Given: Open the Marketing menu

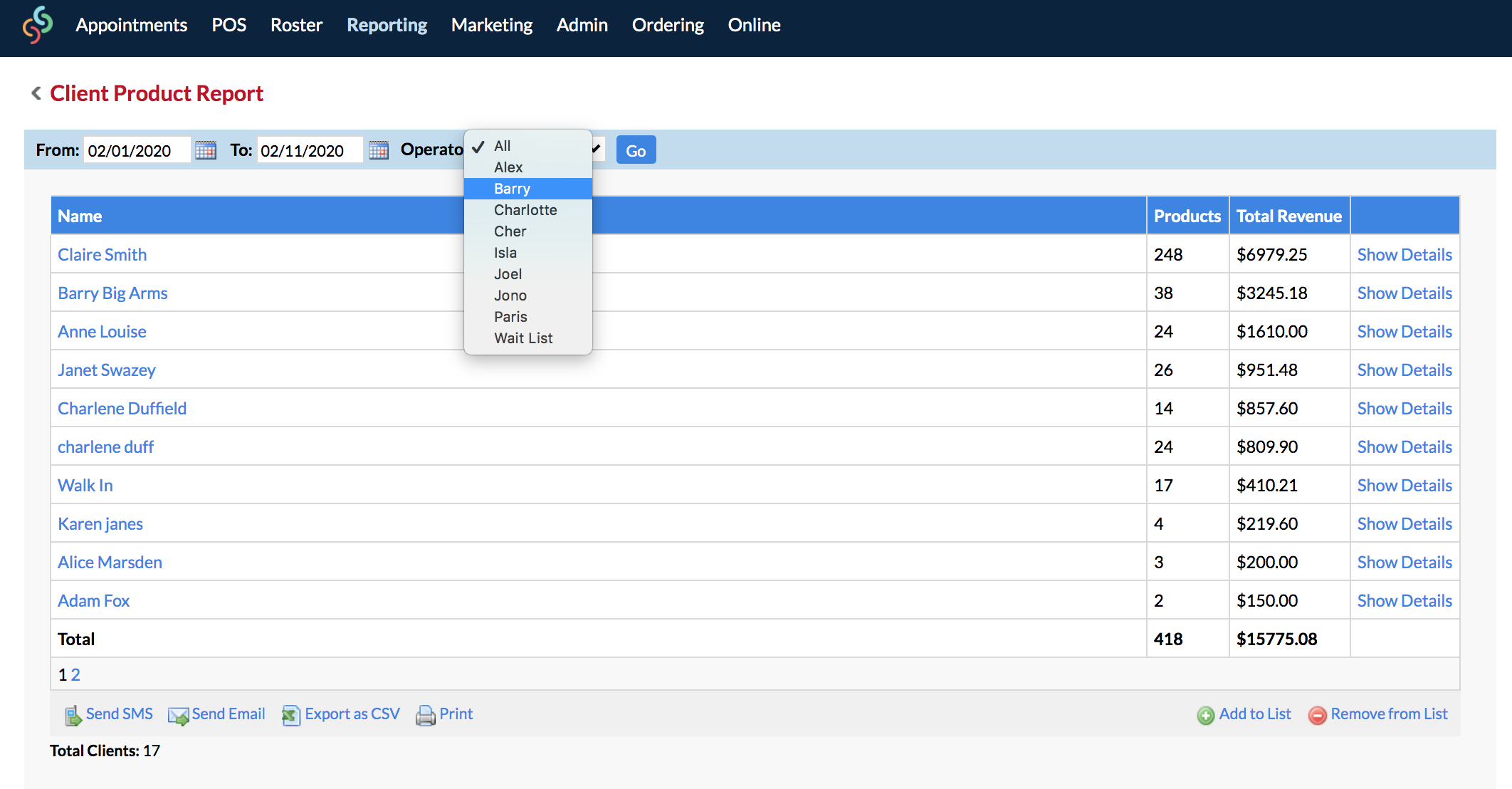Looking at the screenshot, I should (492, 25).
